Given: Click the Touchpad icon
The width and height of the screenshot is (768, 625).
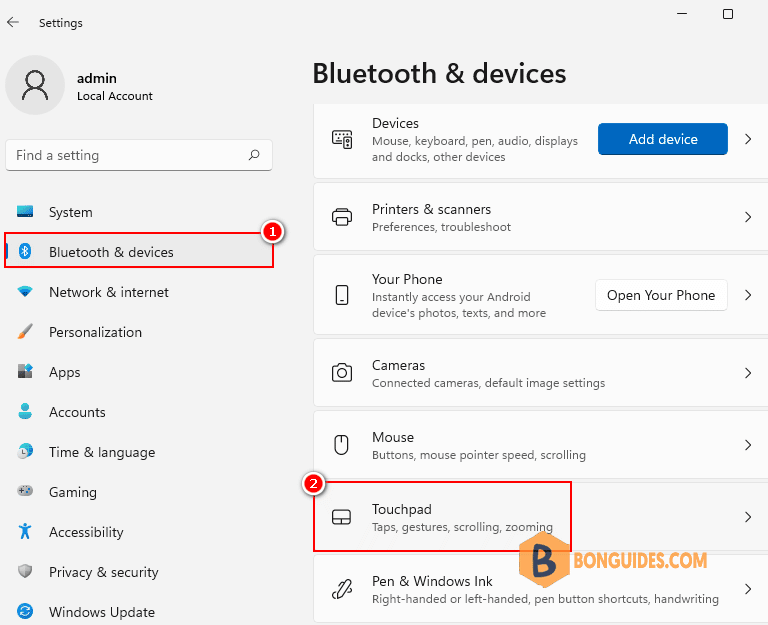Looking at the screenshot, I should pos(341,517).
